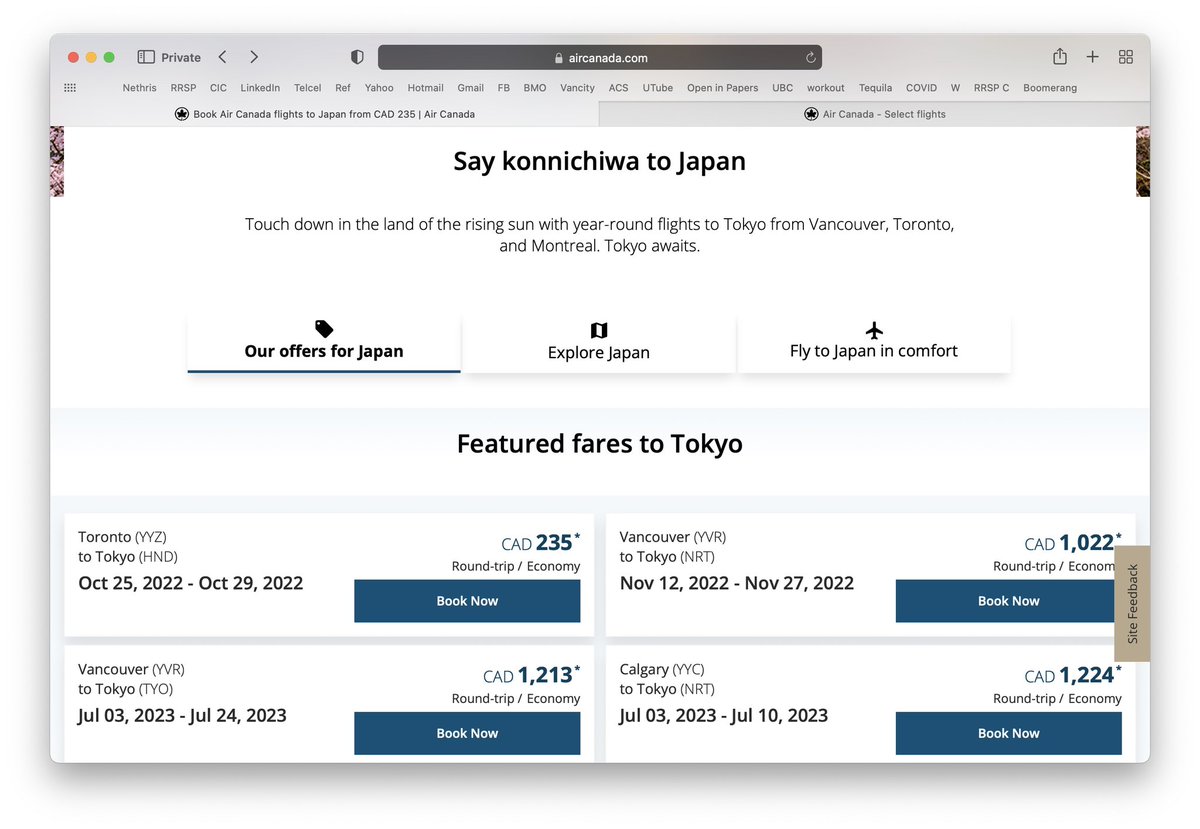
Task: Select the Our offers for Japan tab
Action: click(324, 343)
